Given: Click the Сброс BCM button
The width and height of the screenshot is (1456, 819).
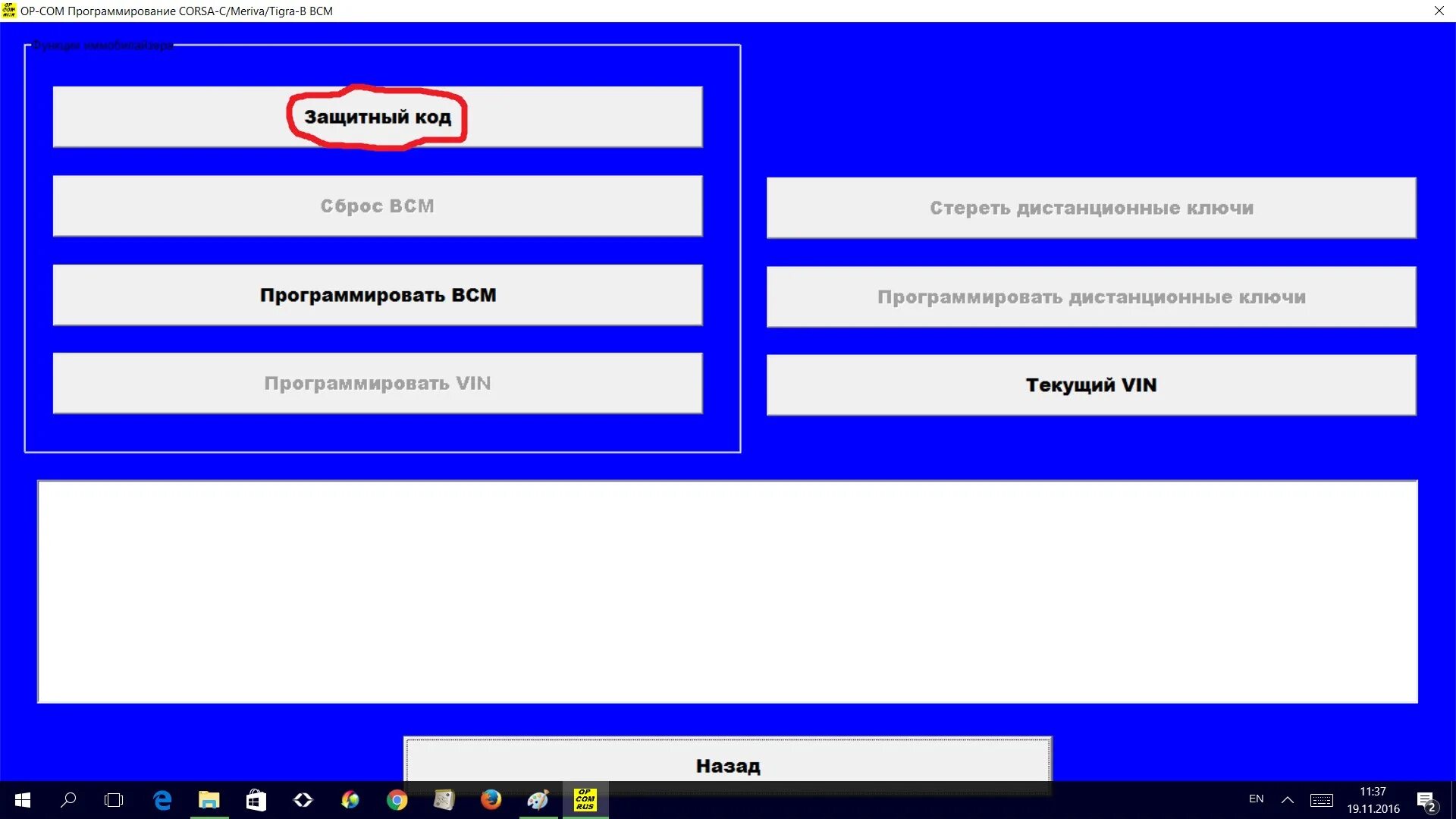Looking at the screenshot, I should tap(378, 206).
